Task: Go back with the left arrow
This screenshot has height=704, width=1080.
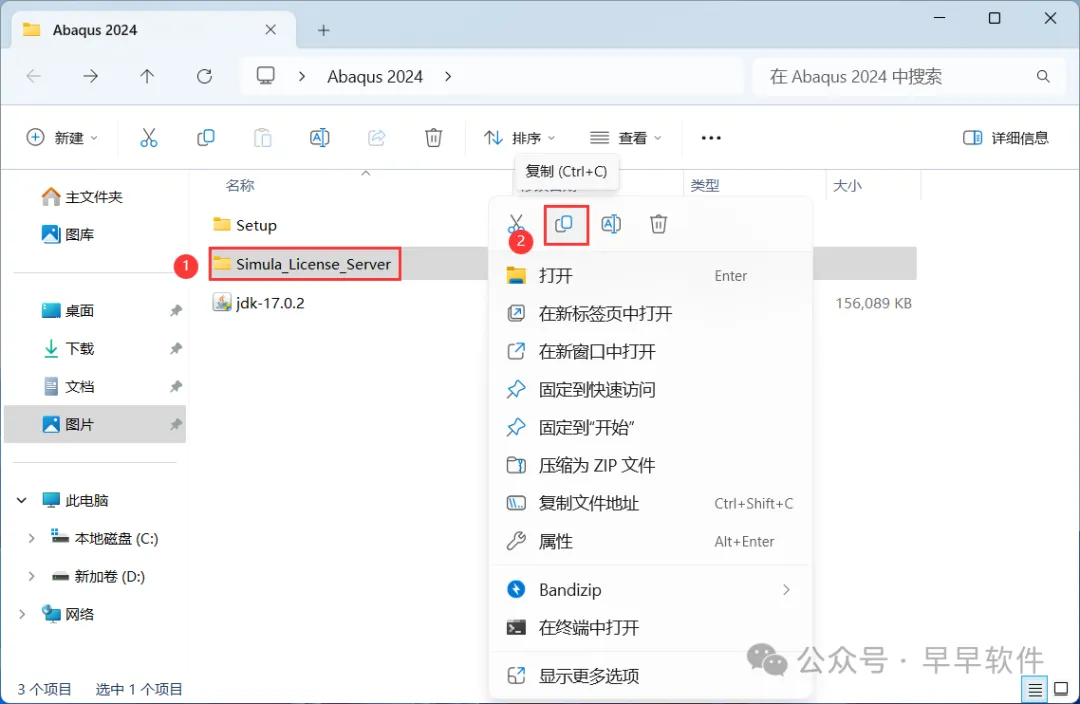Action: point(33,76)
